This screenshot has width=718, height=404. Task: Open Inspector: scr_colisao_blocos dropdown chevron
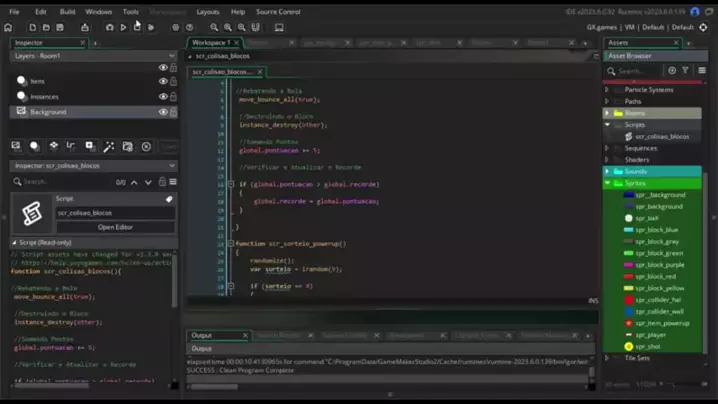[172, 166]
